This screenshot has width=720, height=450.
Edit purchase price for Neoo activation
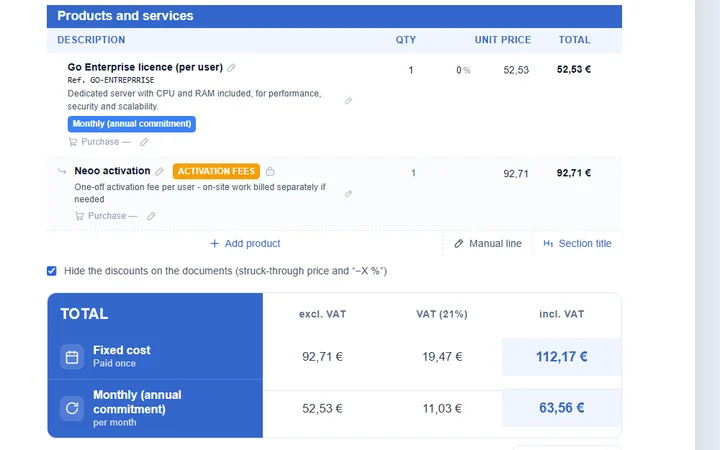click(151, 216)
